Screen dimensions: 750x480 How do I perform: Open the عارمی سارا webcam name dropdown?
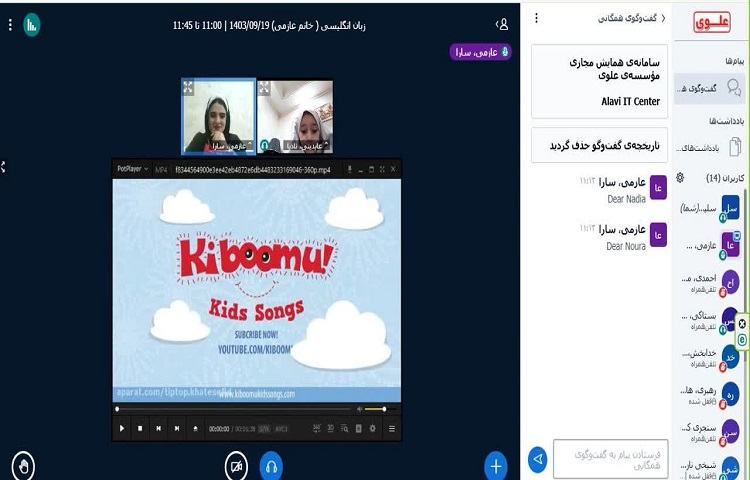point(232,146)
